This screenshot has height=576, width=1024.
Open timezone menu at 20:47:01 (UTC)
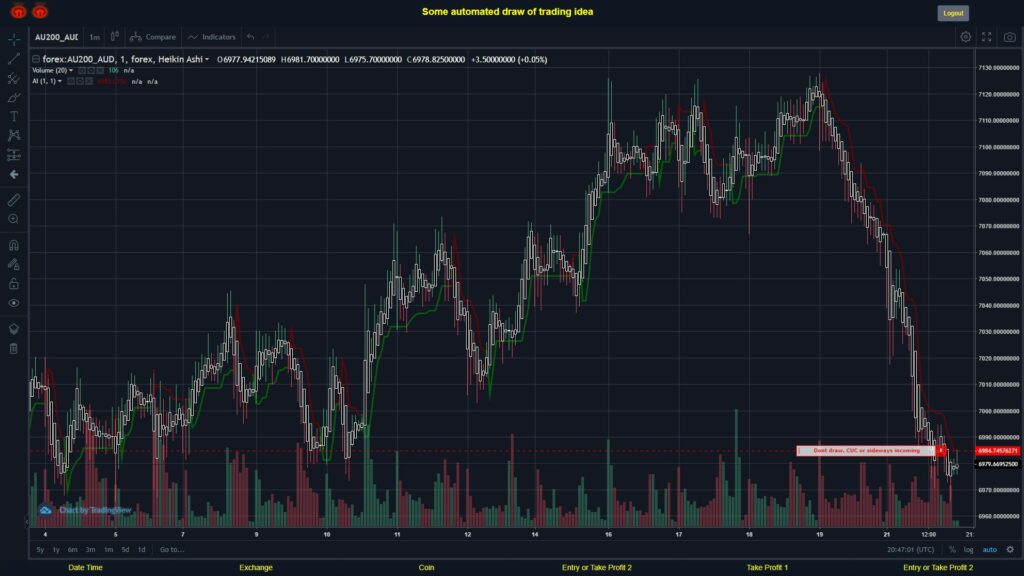pos(910,549)
